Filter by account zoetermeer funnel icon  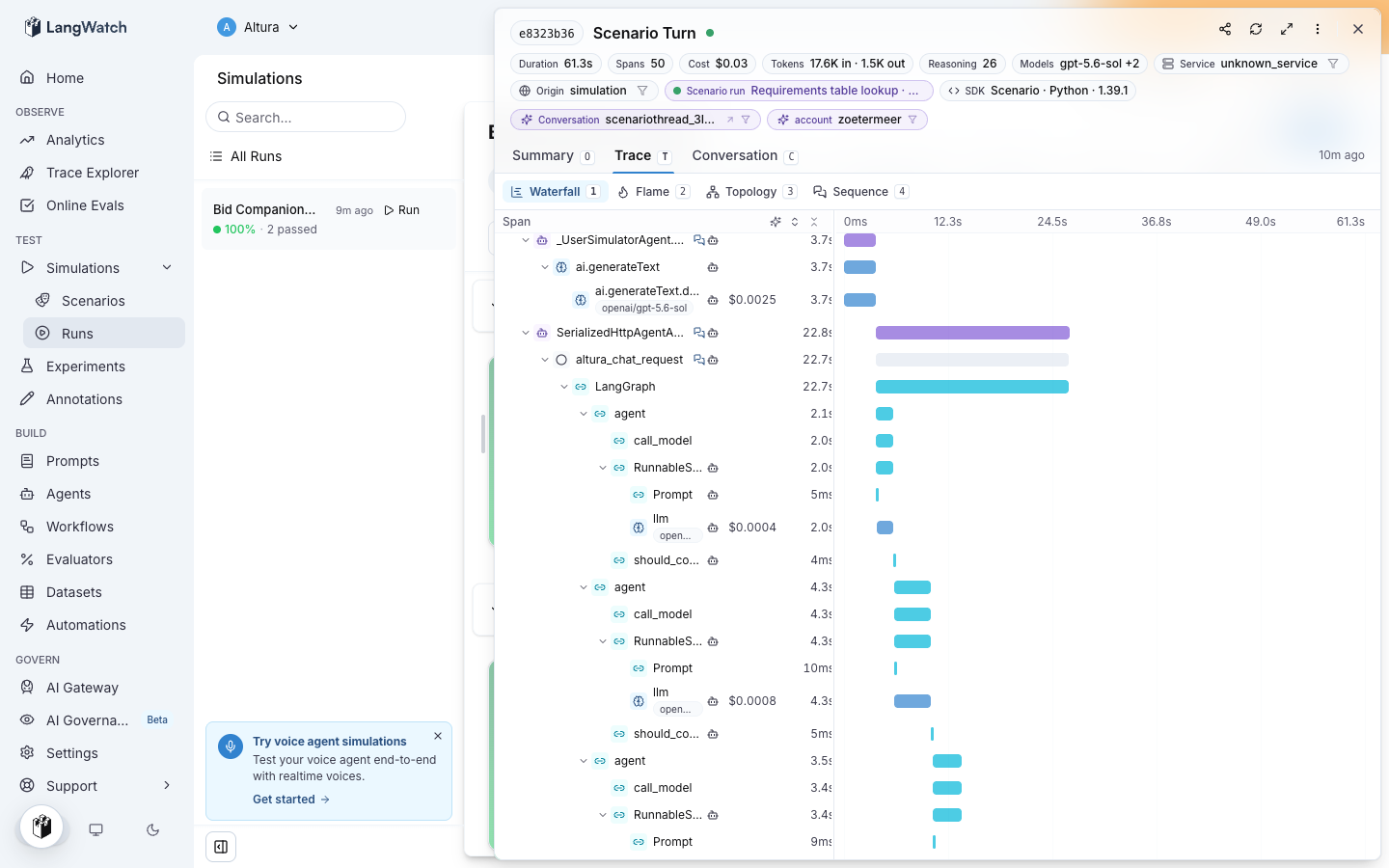[912, 120]
